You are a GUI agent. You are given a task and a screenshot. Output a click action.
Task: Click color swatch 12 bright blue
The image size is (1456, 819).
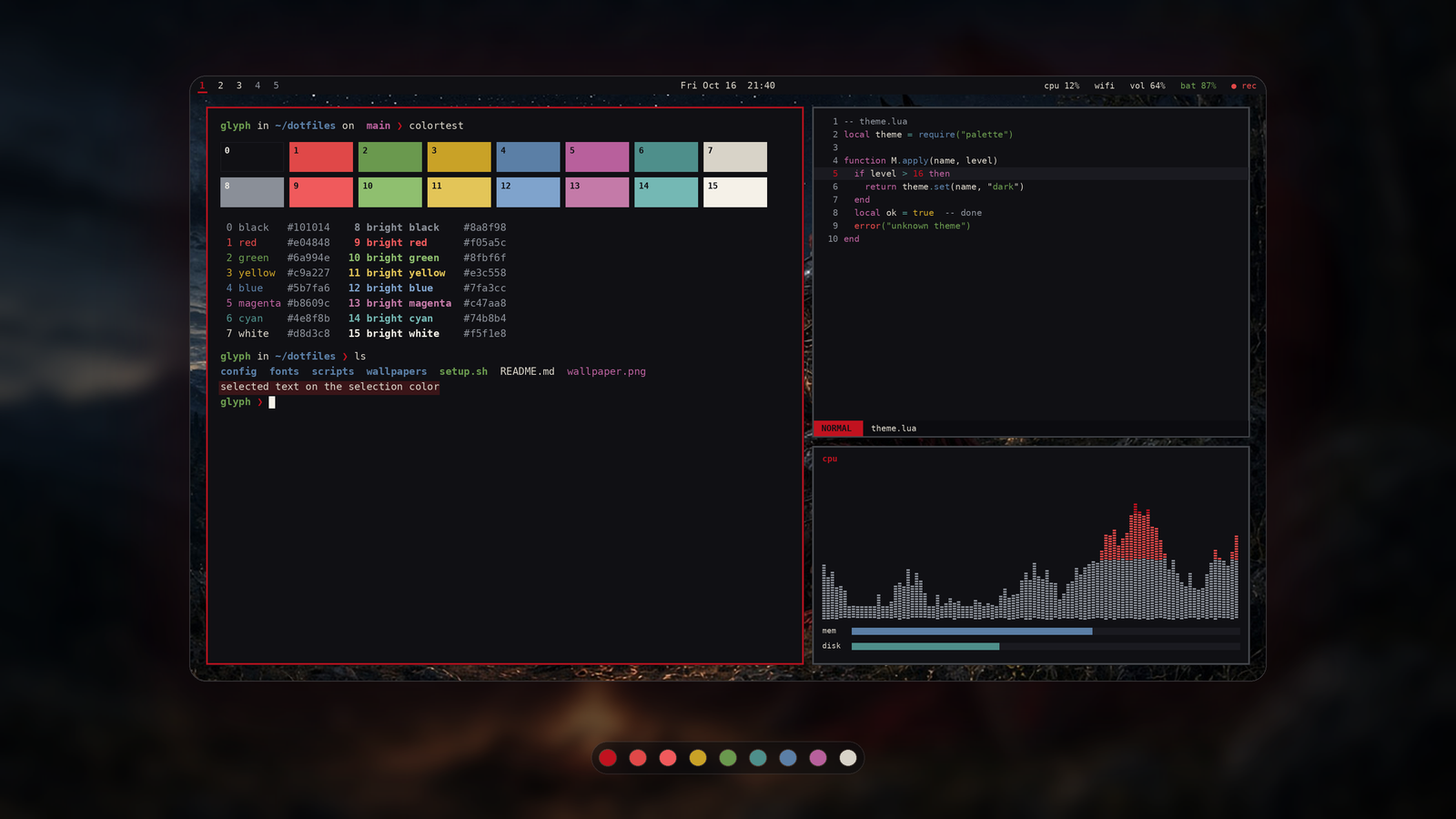[x=529, y=192]
